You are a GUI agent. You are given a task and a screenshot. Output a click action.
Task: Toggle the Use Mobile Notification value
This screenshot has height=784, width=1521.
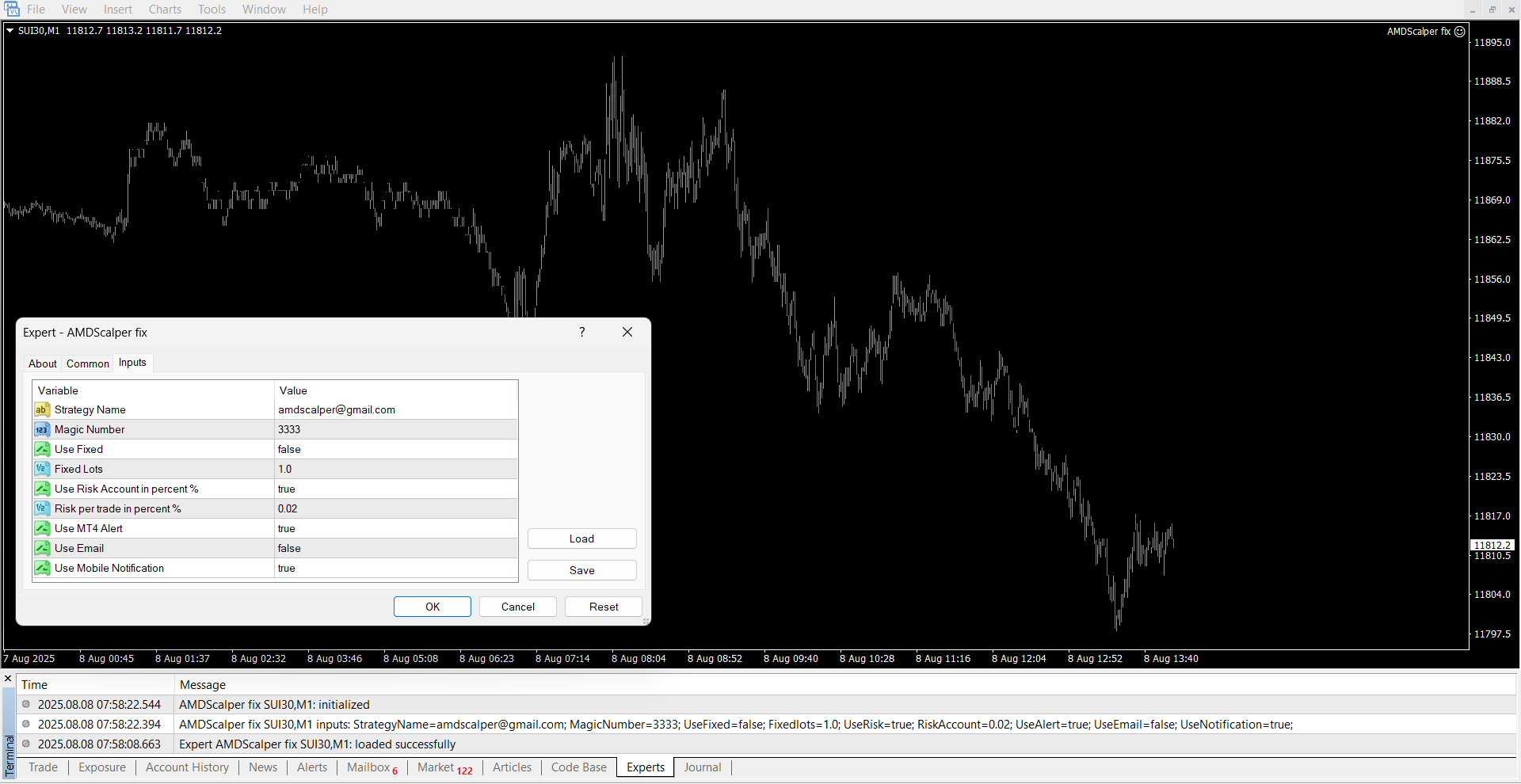(x=395, y=568)
